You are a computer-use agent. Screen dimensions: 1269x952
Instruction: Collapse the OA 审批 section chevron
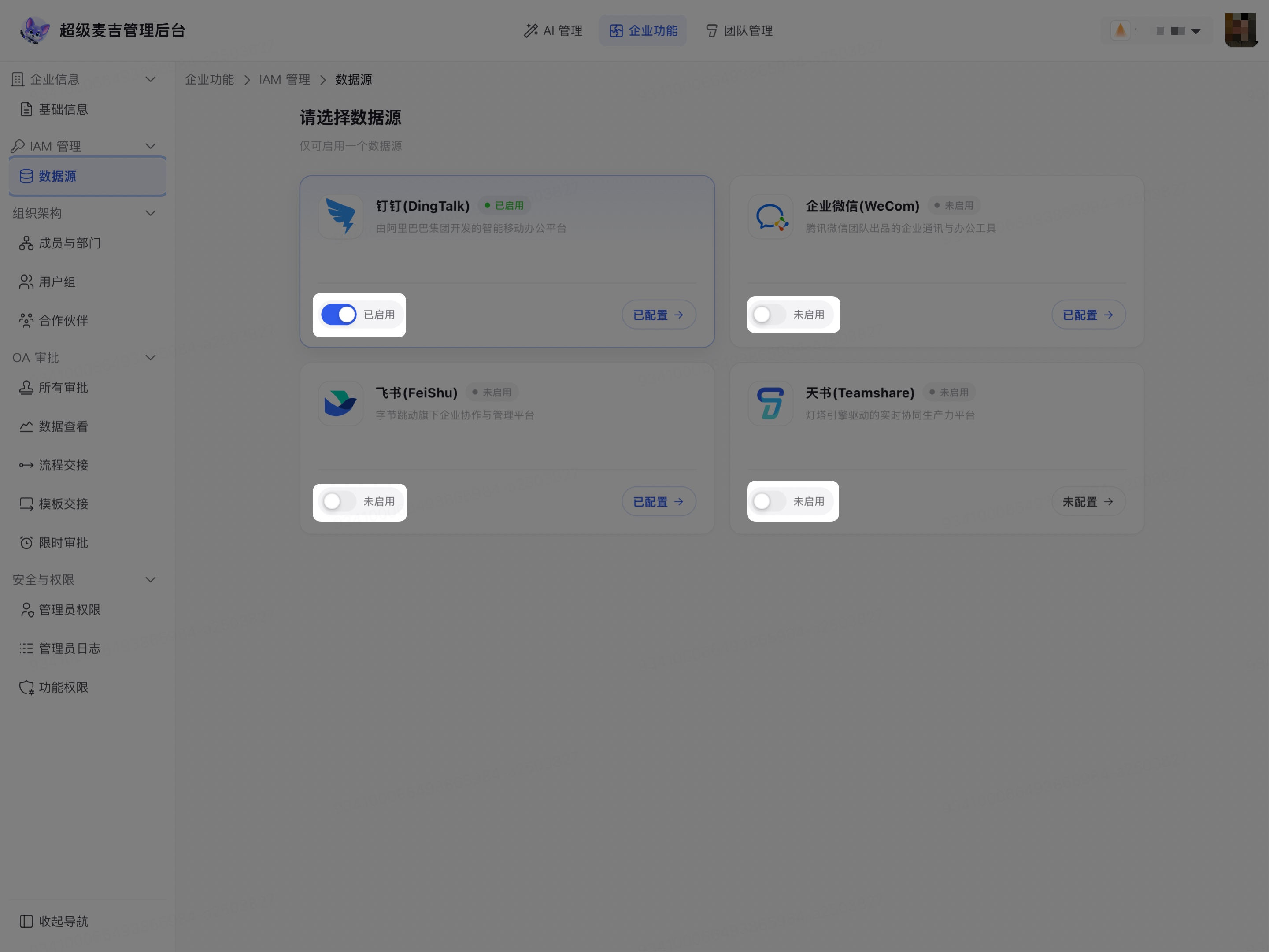(x=150, y=358)
